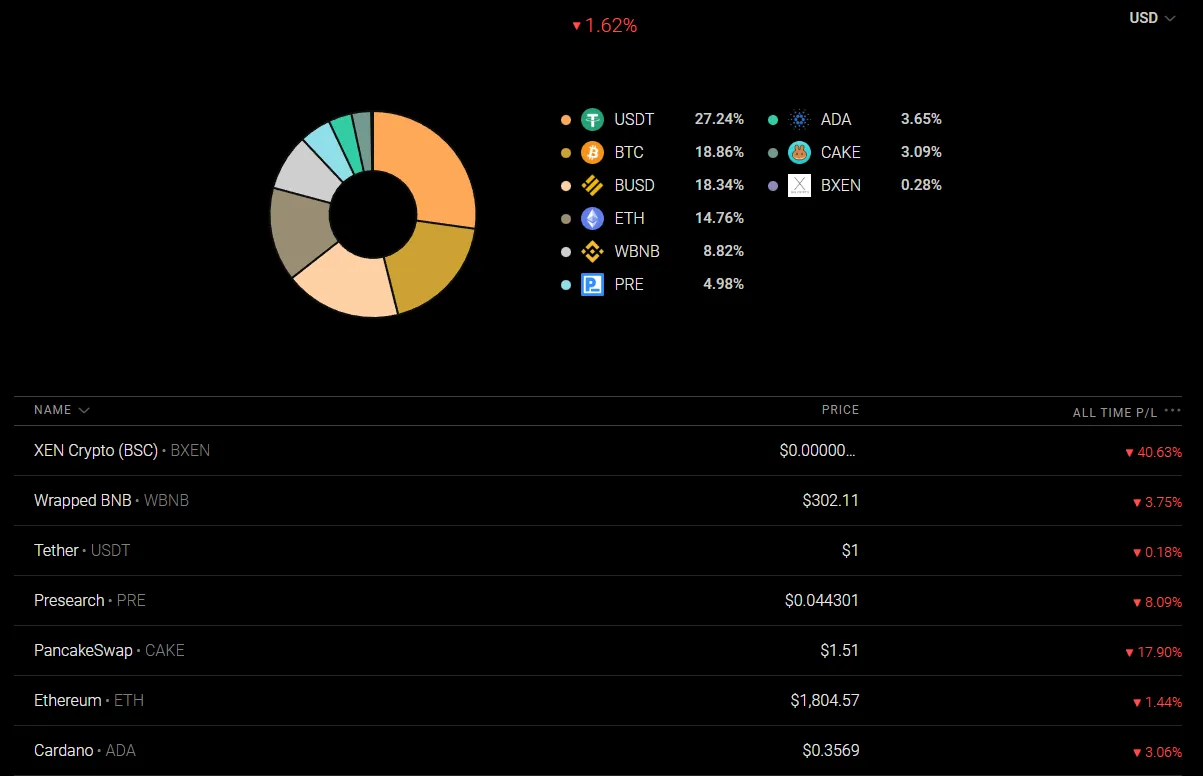This screenshot has width=1203, height=776.
Task: Click the $1,804.57 Ethereum price
Action: 824,701
